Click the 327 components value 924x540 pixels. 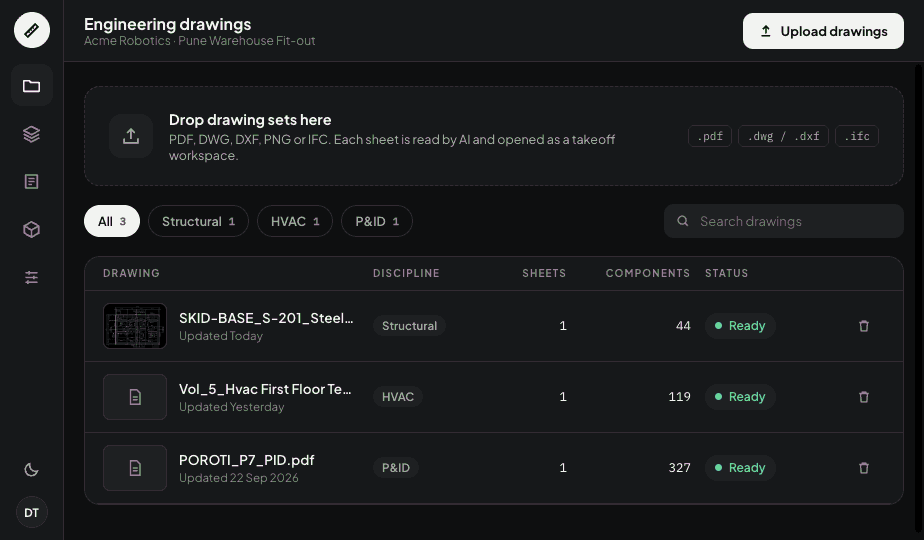(x=679, y=467)
